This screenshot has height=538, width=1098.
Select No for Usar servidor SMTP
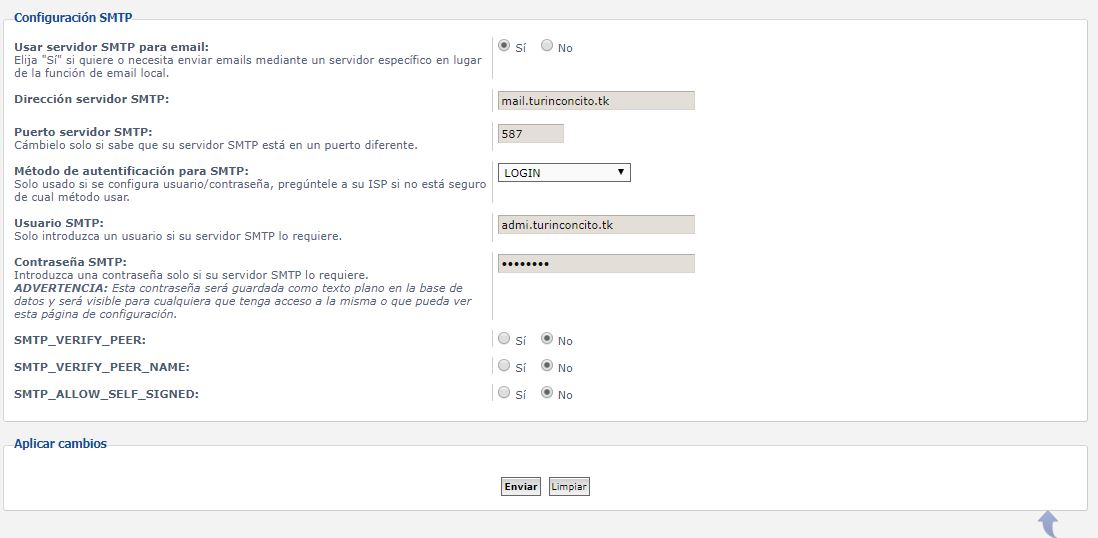tap(547, 46)
